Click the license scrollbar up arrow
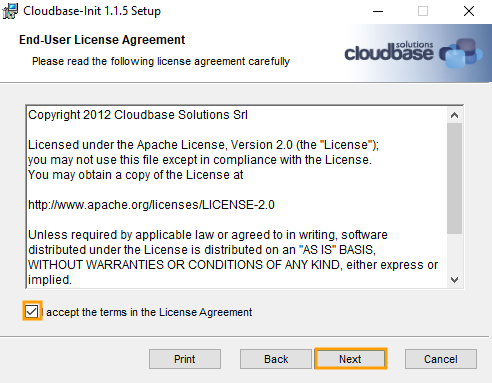Image resolution: width=492 pixels, height=383 pixels. click(454, 115)
